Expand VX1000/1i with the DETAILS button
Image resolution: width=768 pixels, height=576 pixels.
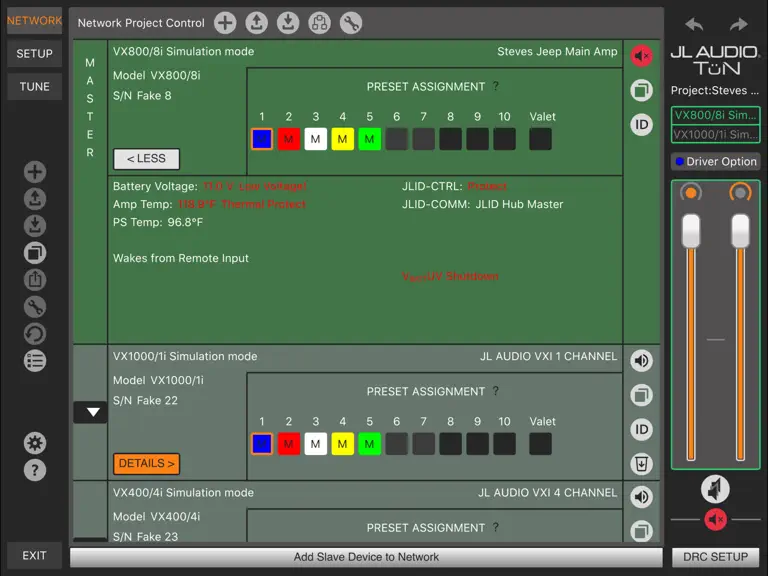(x=146, y=463)
